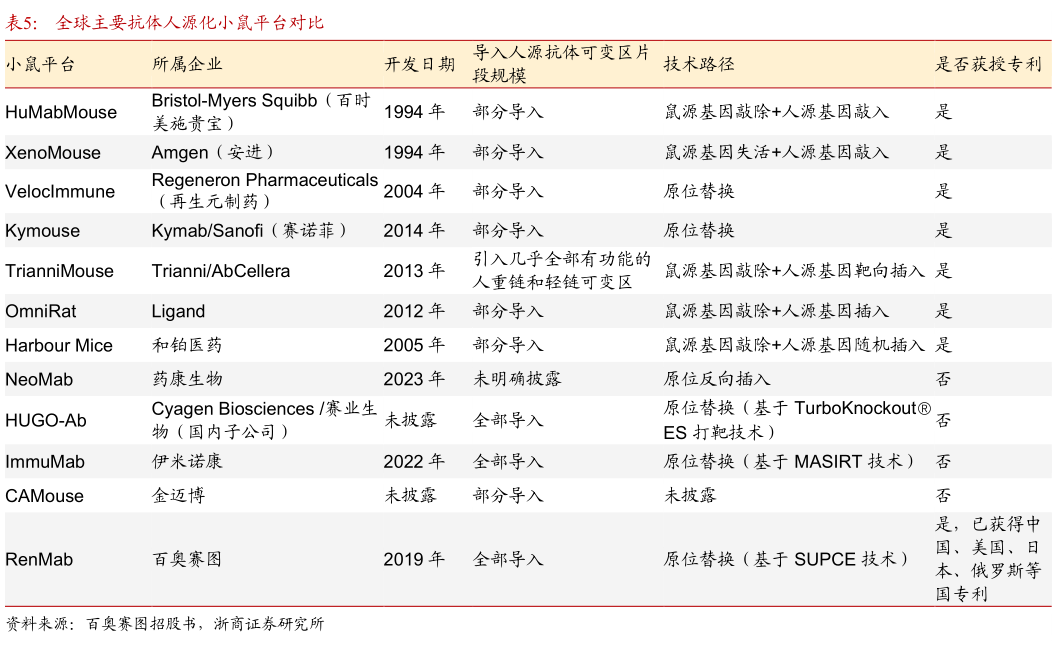
Task: Click 全部导入 in the ImmuMab row
Action: (508, 461)
